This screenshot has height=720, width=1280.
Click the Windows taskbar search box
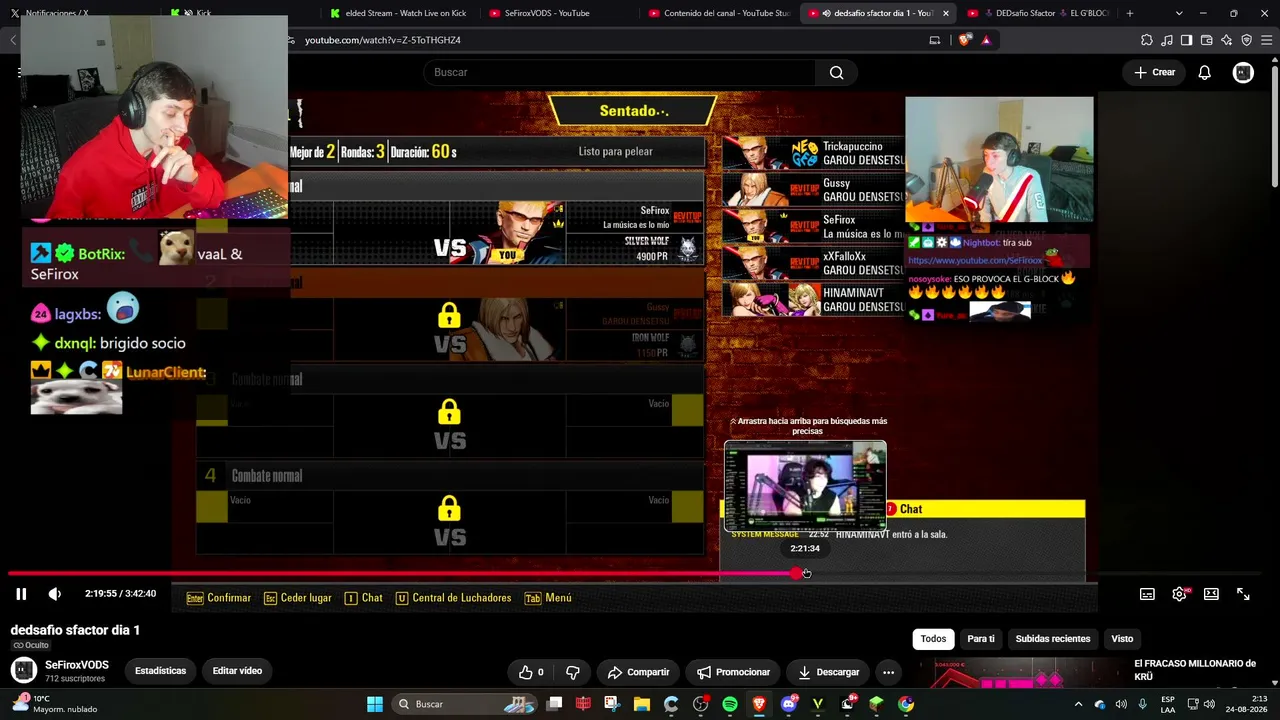(467, 704)
